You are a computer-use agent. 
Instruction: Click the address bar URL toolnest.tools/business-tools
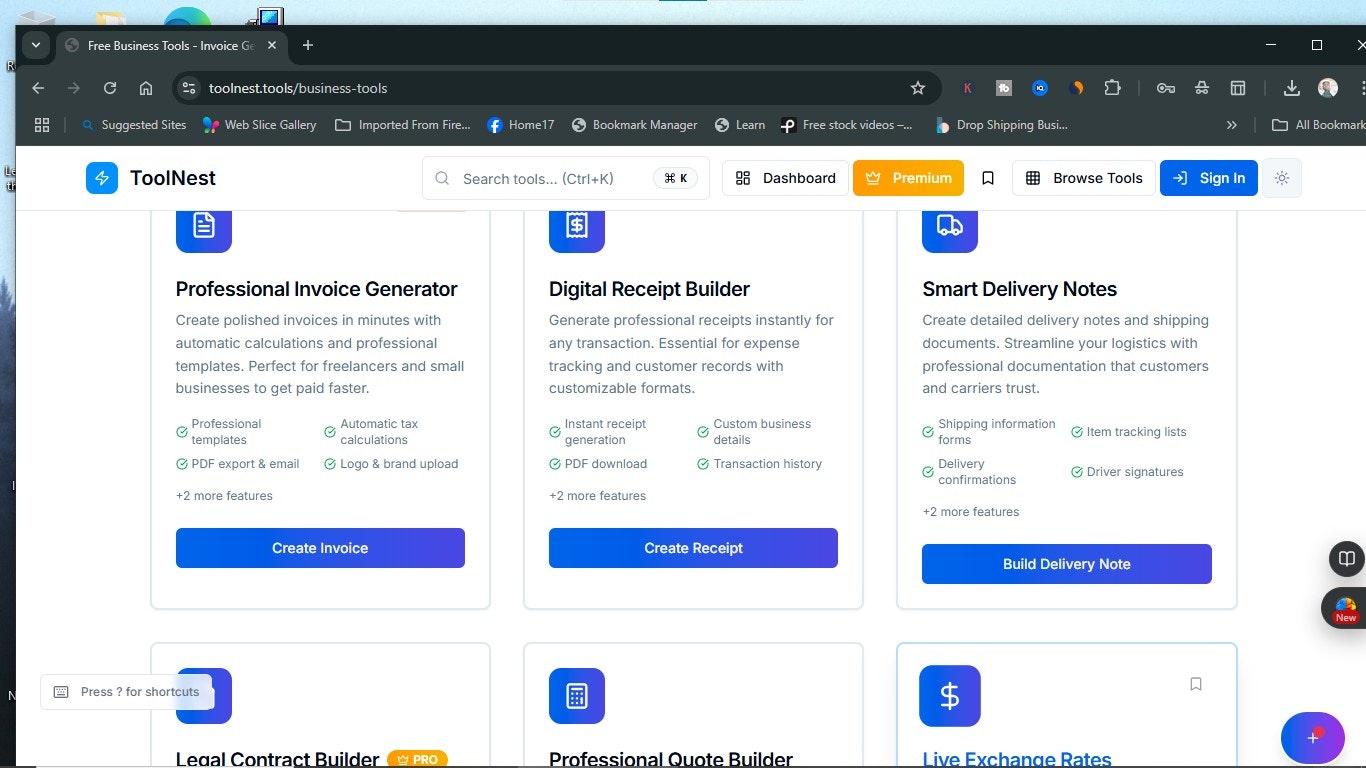pos(298,88)
